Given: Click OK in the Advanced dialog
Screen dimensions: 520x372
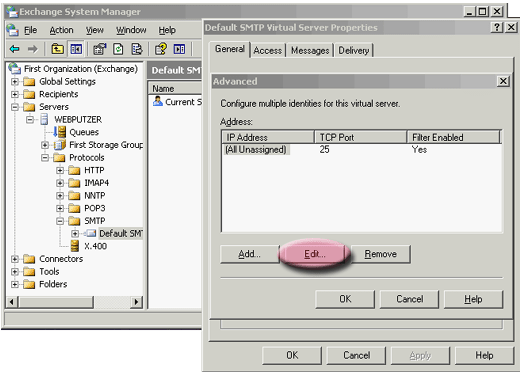Looking at the screenshot, I should [x=345, y=299].
